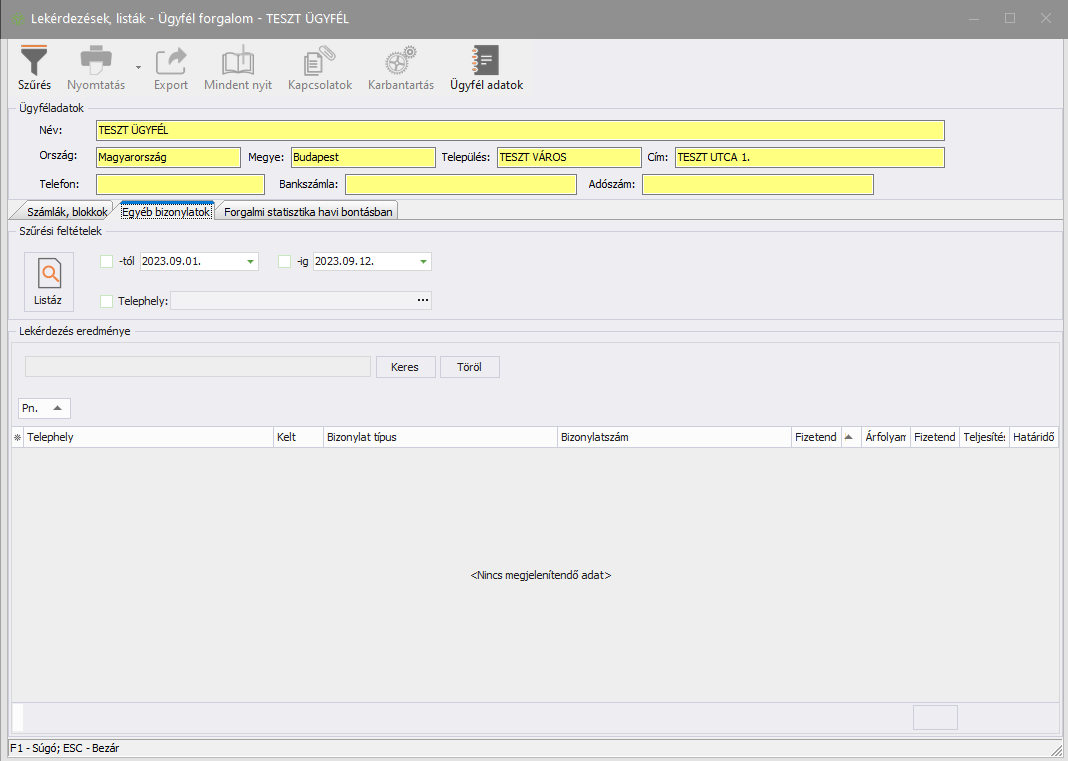
Task: Click the Export toolbar icon
Action: [x=171, y=62]
